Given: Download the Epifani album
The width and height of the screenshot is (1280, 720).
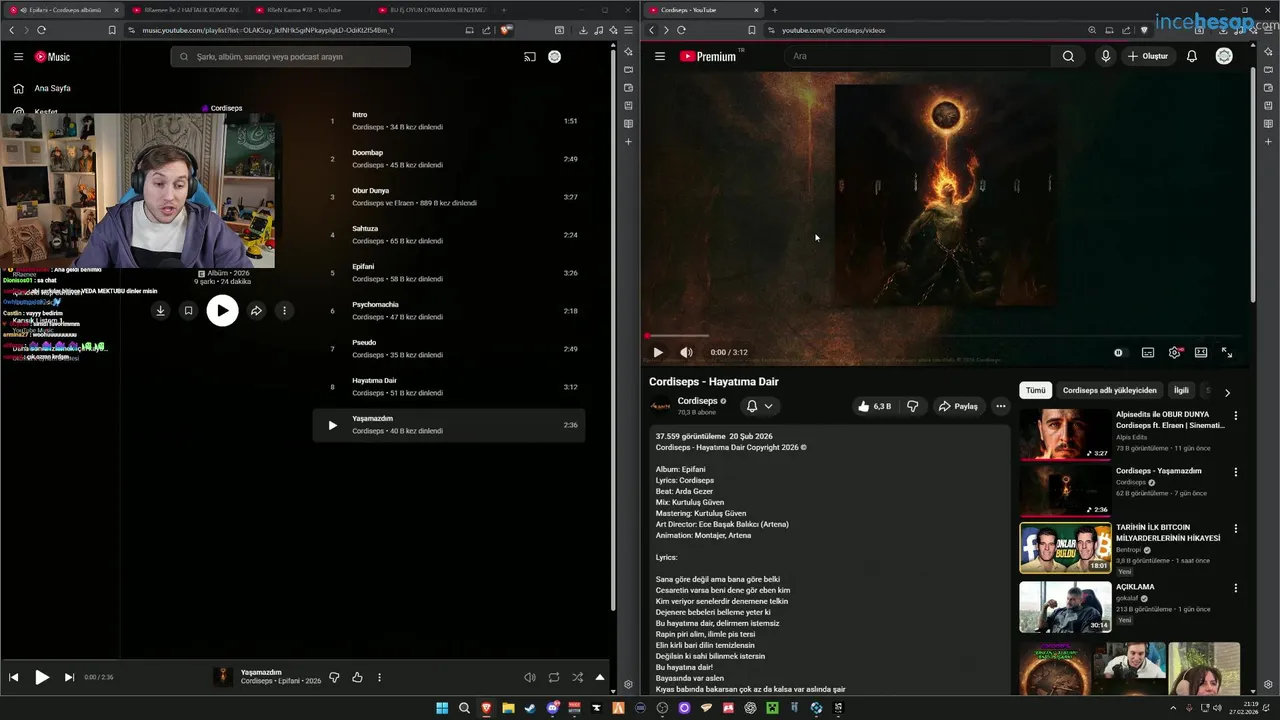Looking at the screenshot, I should click(160, 311).
